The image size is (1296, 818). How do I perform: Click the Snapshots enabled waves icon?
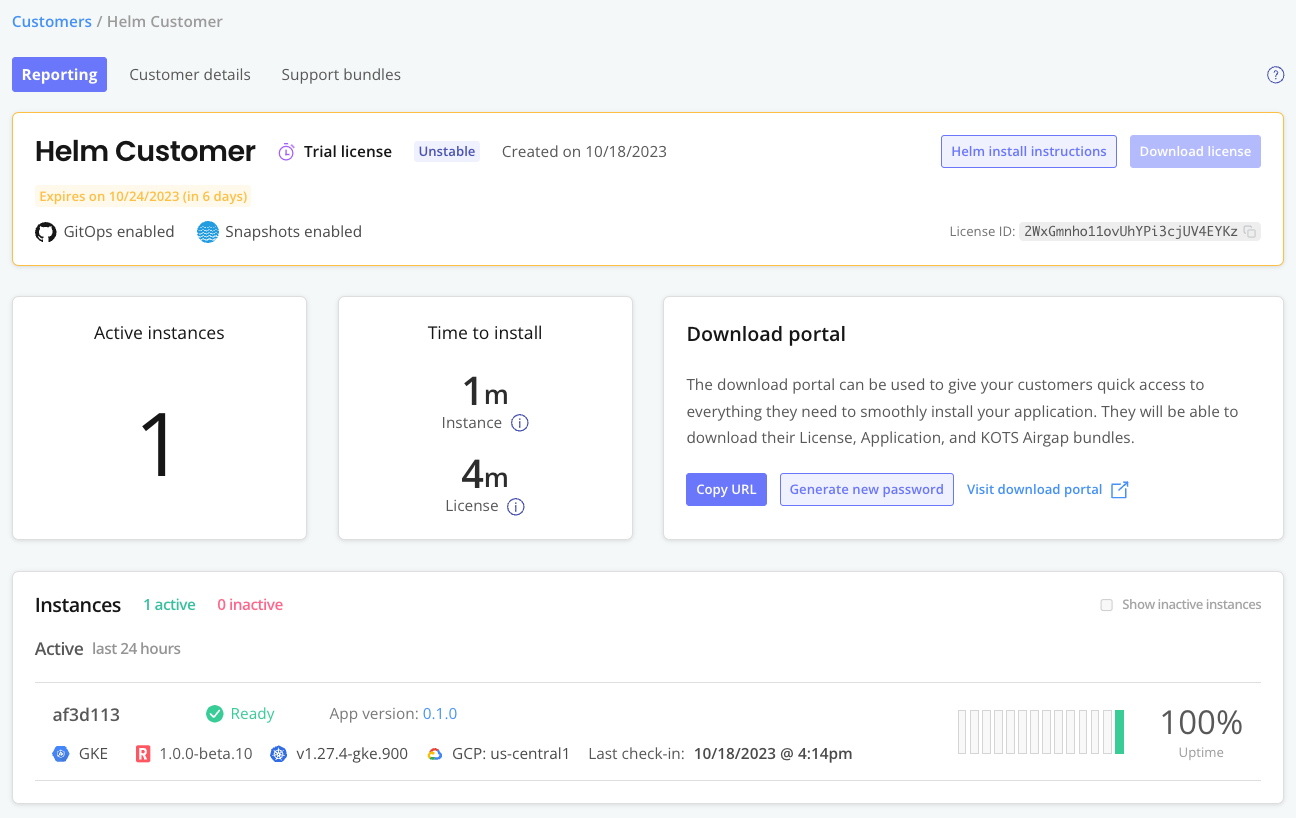207,231
